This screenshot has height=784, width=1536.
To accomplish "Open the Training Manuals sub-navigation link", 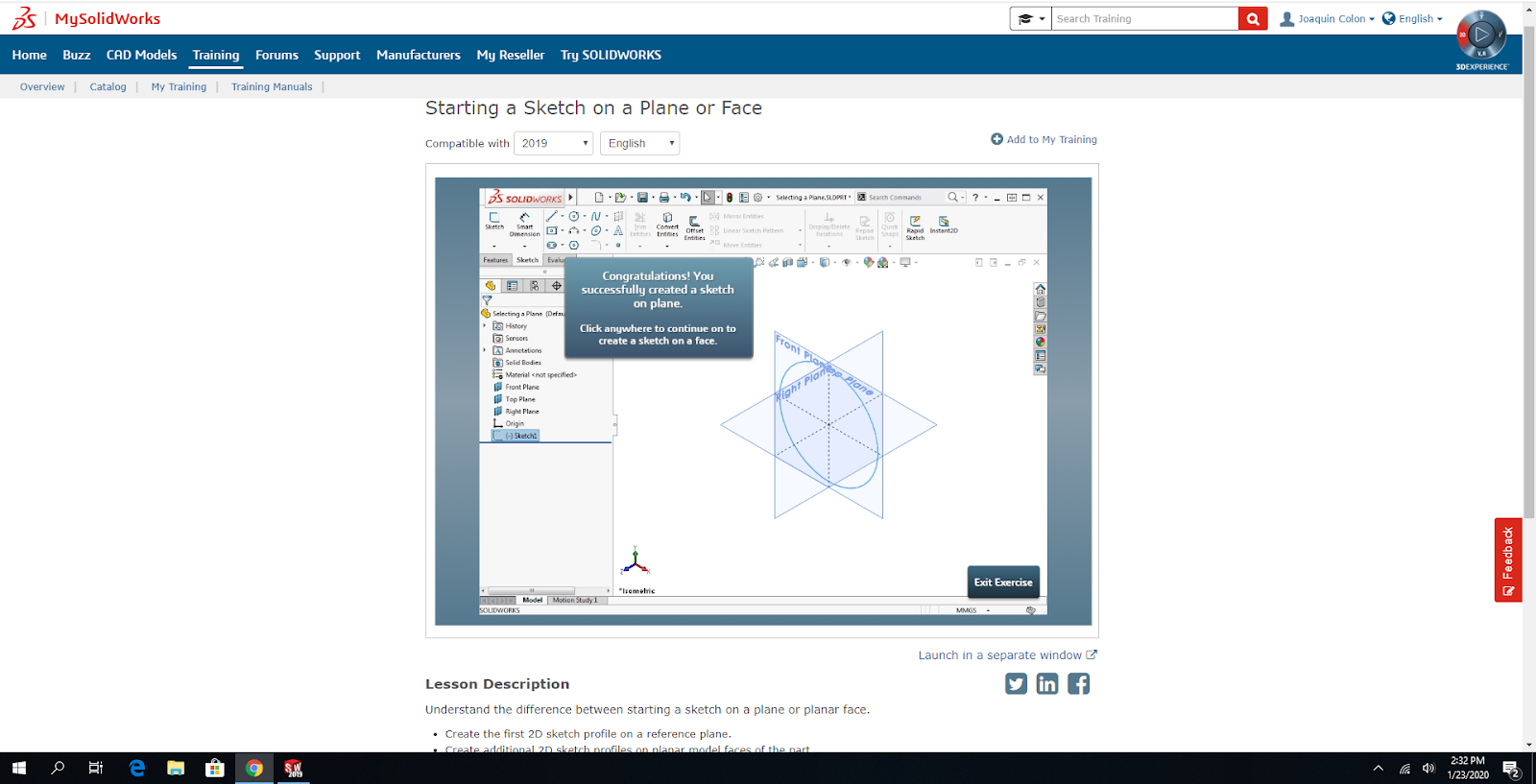I will pyautogui.click(x=272, y=86).
